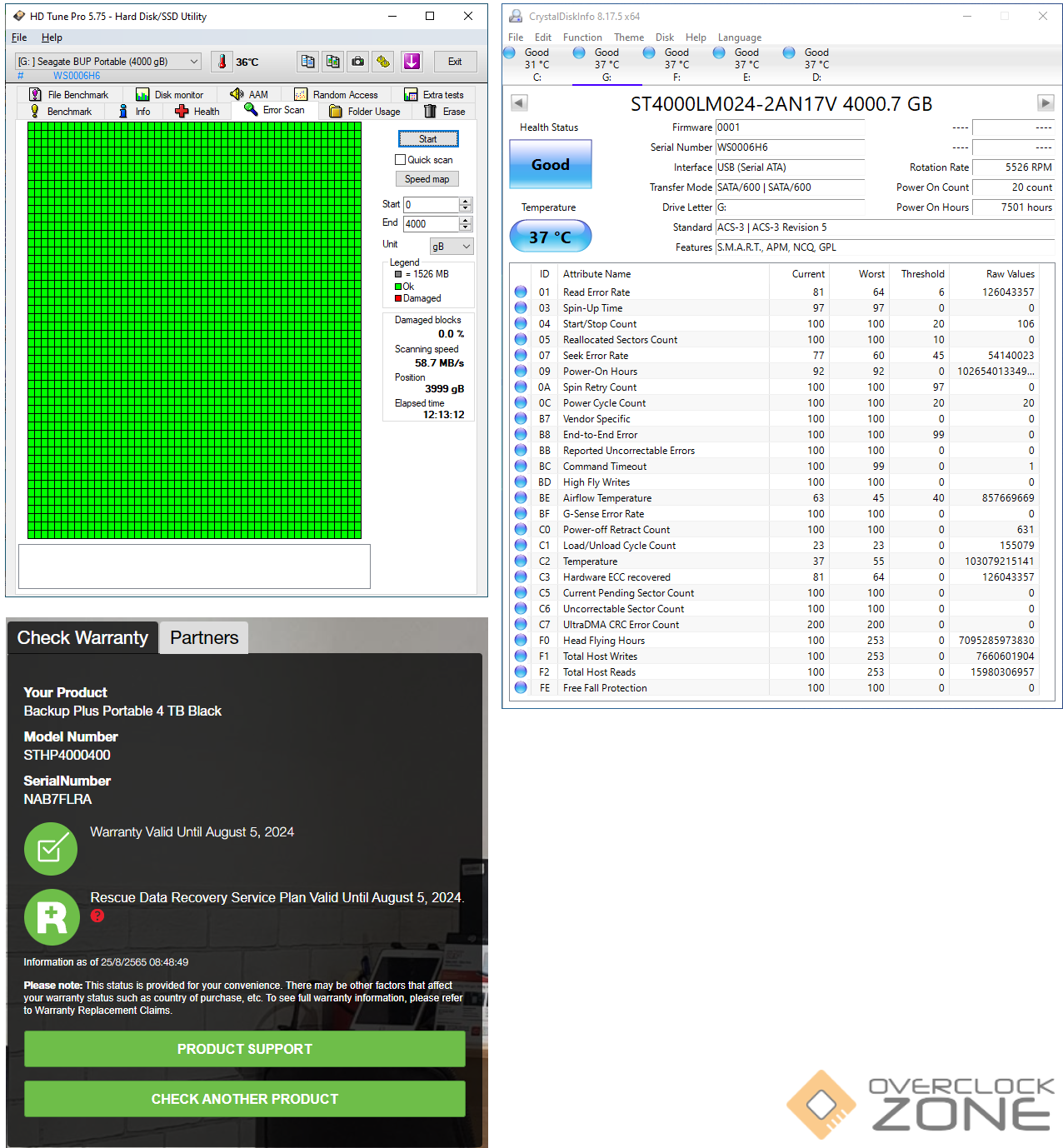Click the red question mark help icon
Image resolution: width=1063 pixels, height=1148 pixels.
click(97, 916)
